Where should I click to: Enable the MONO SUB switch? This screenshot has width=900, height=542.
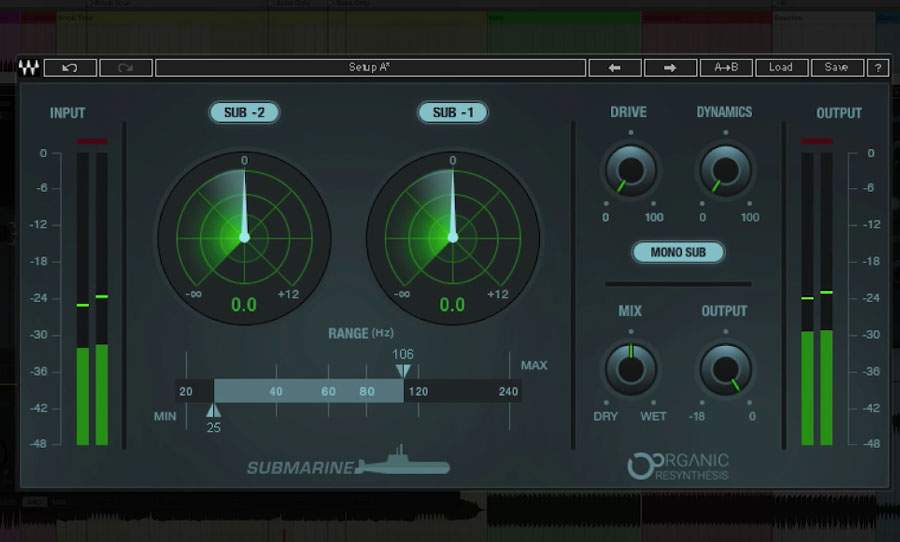coord(678,252)
